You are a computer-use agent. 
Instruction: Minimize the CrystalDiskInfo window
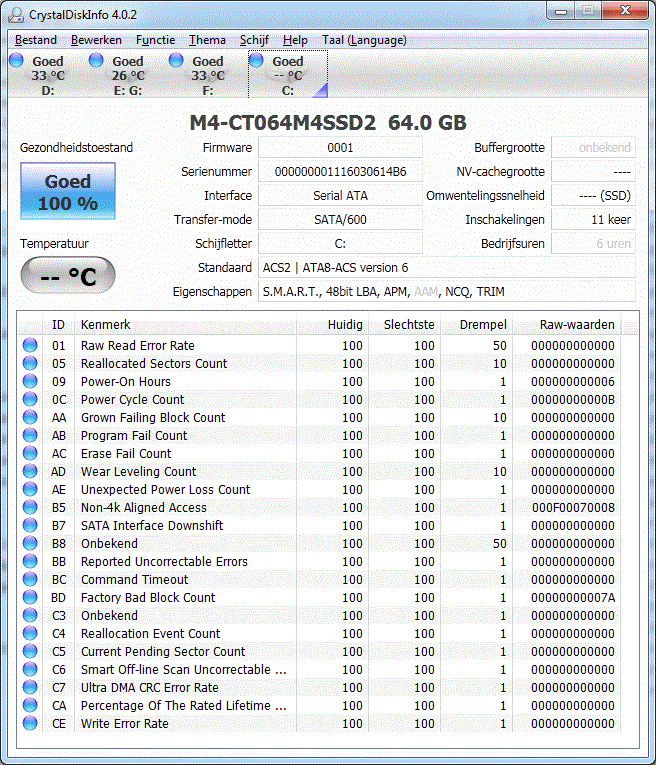[561, 11]
